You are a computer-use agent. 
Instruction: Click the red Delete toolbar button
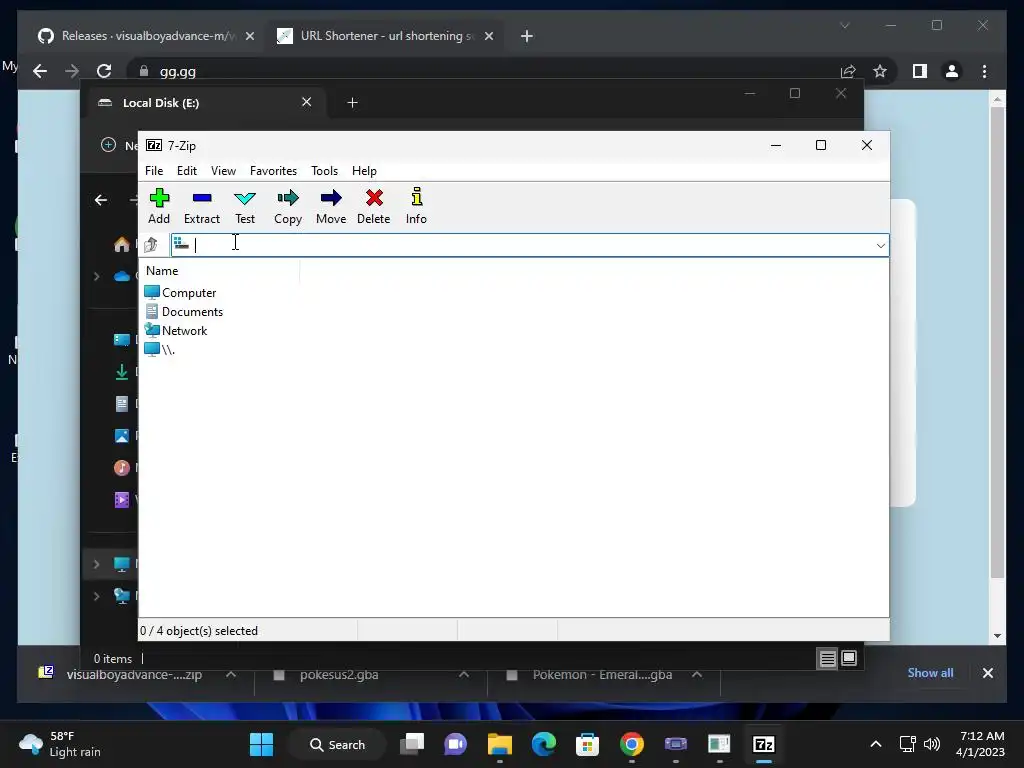click(374, 206)
